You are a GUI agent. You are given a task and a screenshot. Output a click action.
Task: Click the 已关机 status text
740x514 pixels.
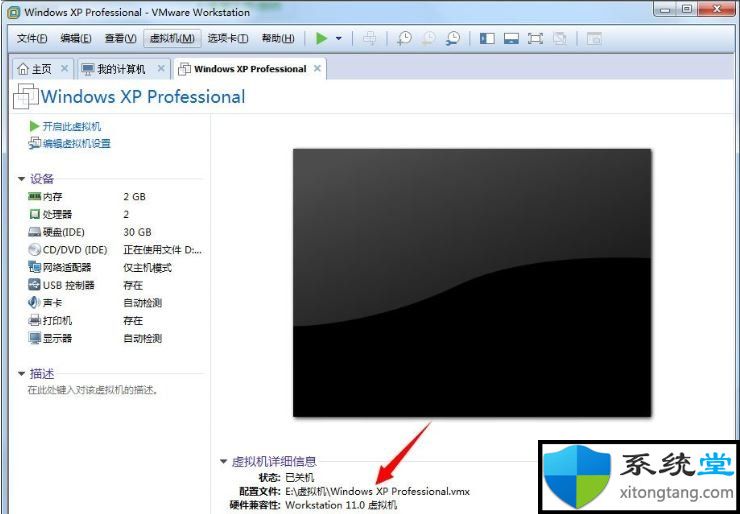click(x=300, y=478)
